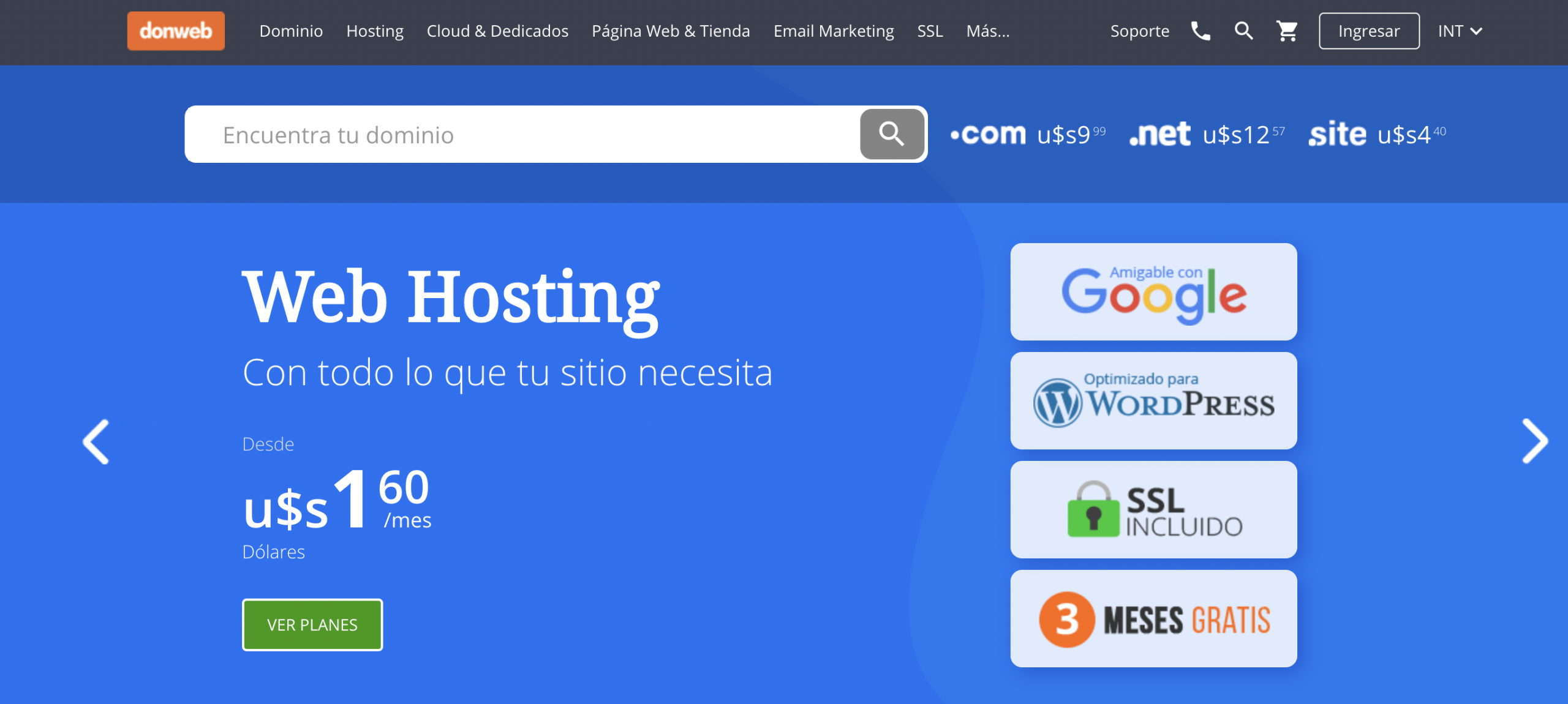Open the Email Marketing menu

(x=834, y=31)
